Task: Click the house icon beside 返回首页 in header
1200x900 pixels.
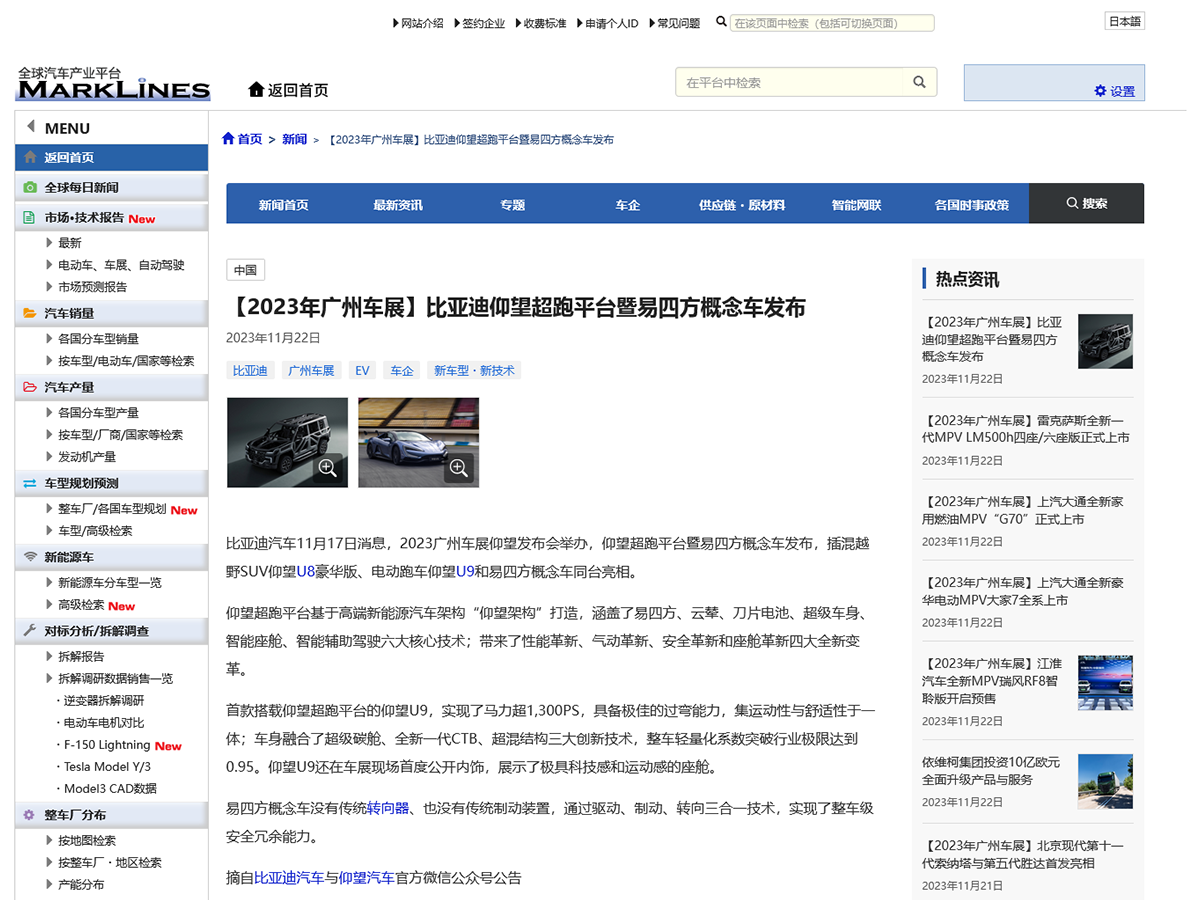Action: [256, 90]
